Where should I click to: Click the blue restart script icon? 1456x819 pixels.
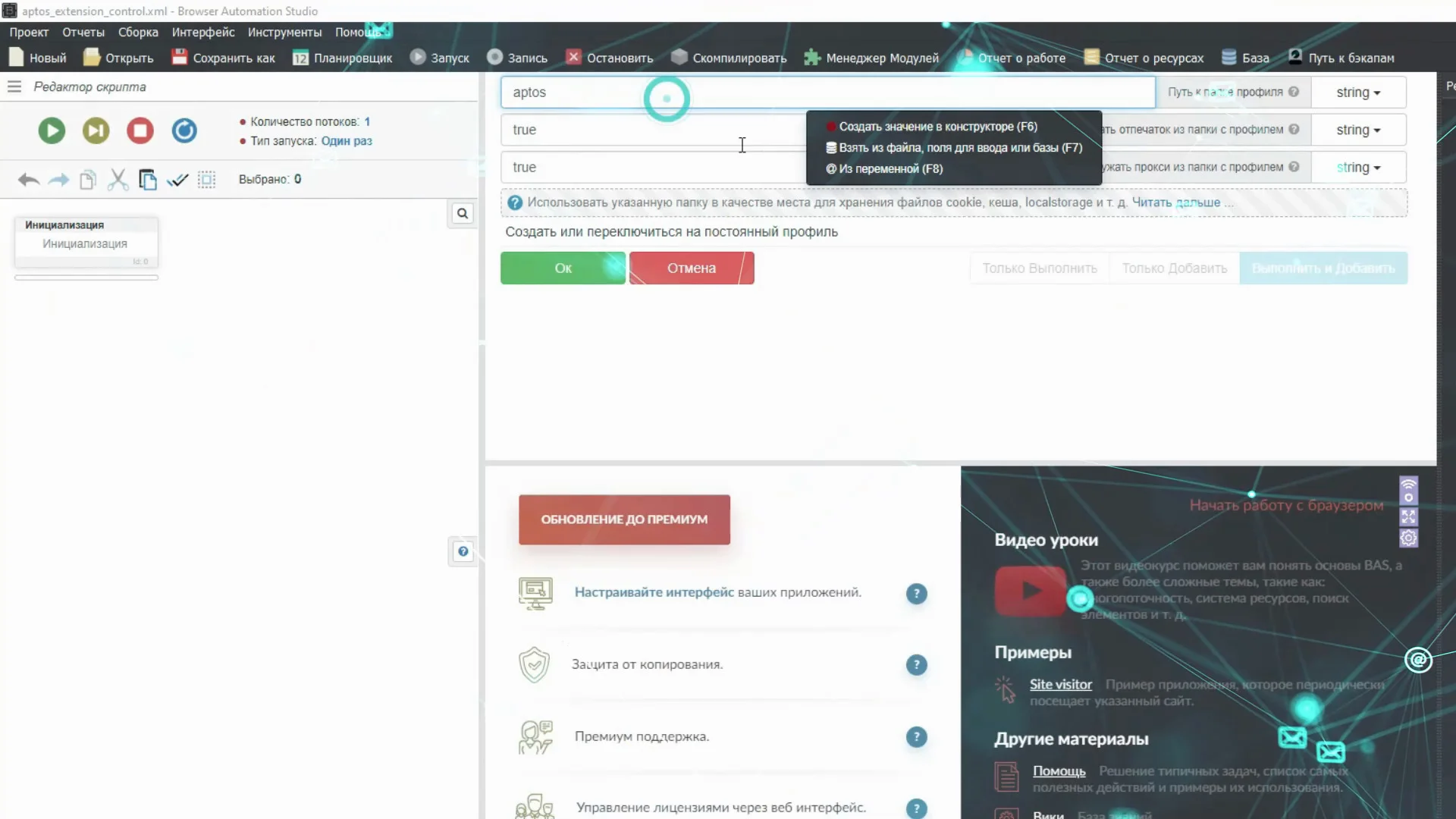(x=184, y=131)
